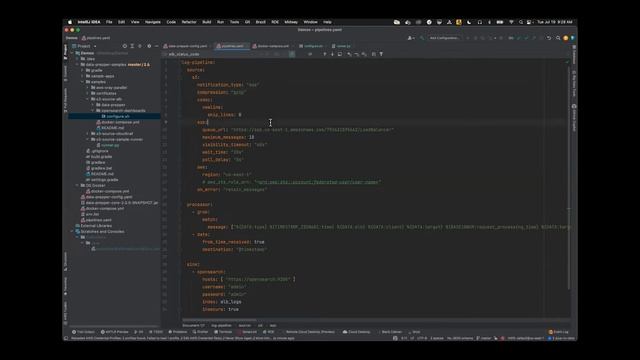Image resolution: width=640 pixels, height=360 pixels.
Task: Click UTF-8 encoding in status bar
Action: [422, 338]
